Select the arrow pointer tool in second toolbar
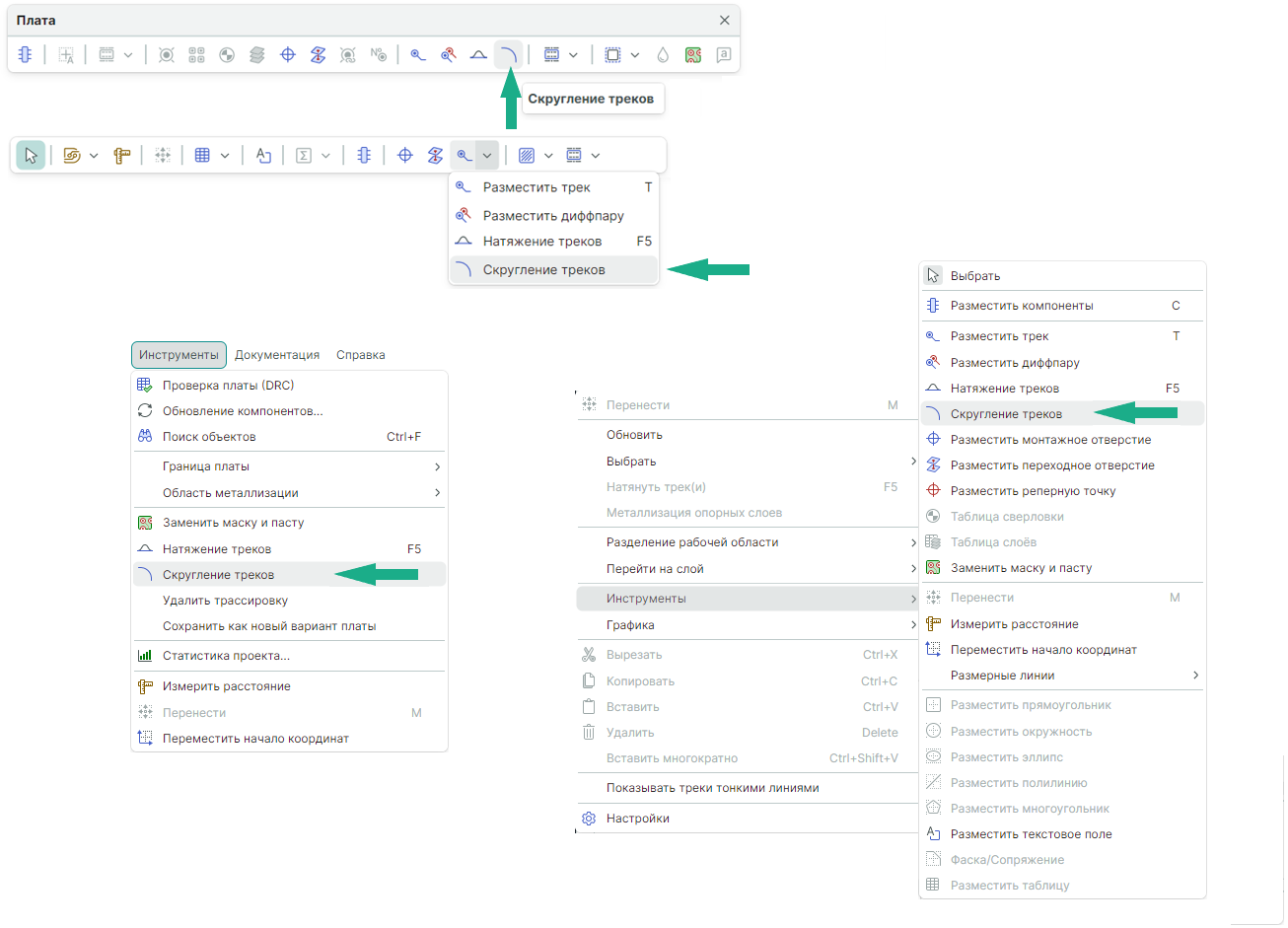This screenshot has width=1288, height=928. [x=31, y=156]
